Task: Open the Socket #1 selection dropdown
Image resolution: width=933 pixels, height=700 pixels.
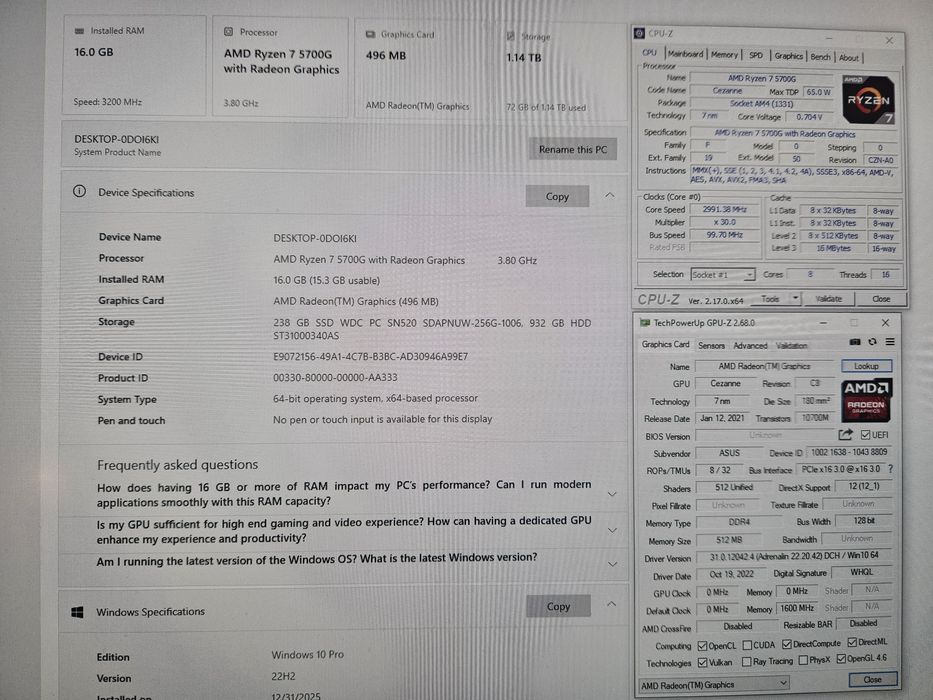Action: [723, 274]
